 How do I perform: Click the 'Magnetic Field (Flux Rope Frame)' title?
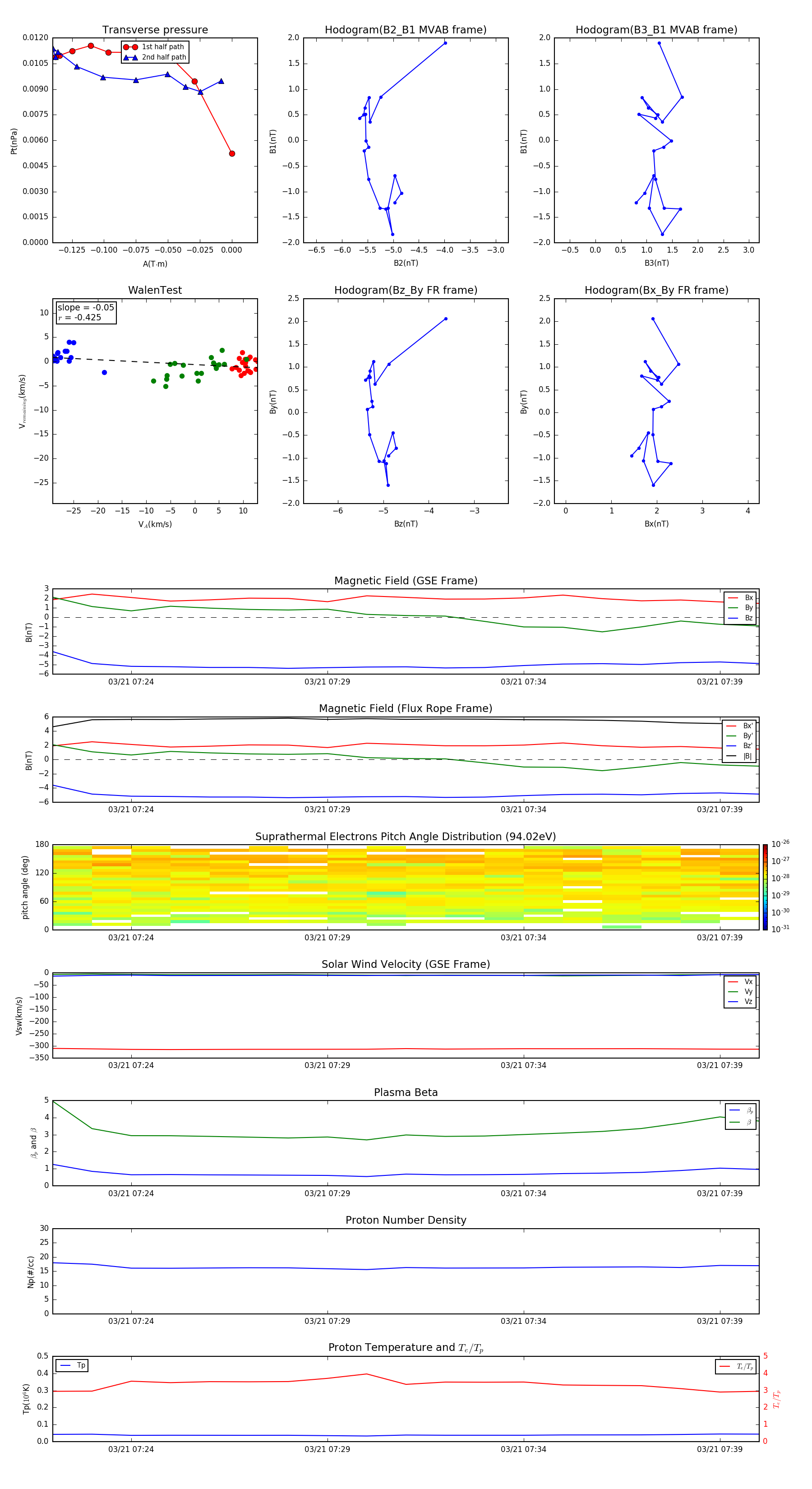[x=406, y=709]
